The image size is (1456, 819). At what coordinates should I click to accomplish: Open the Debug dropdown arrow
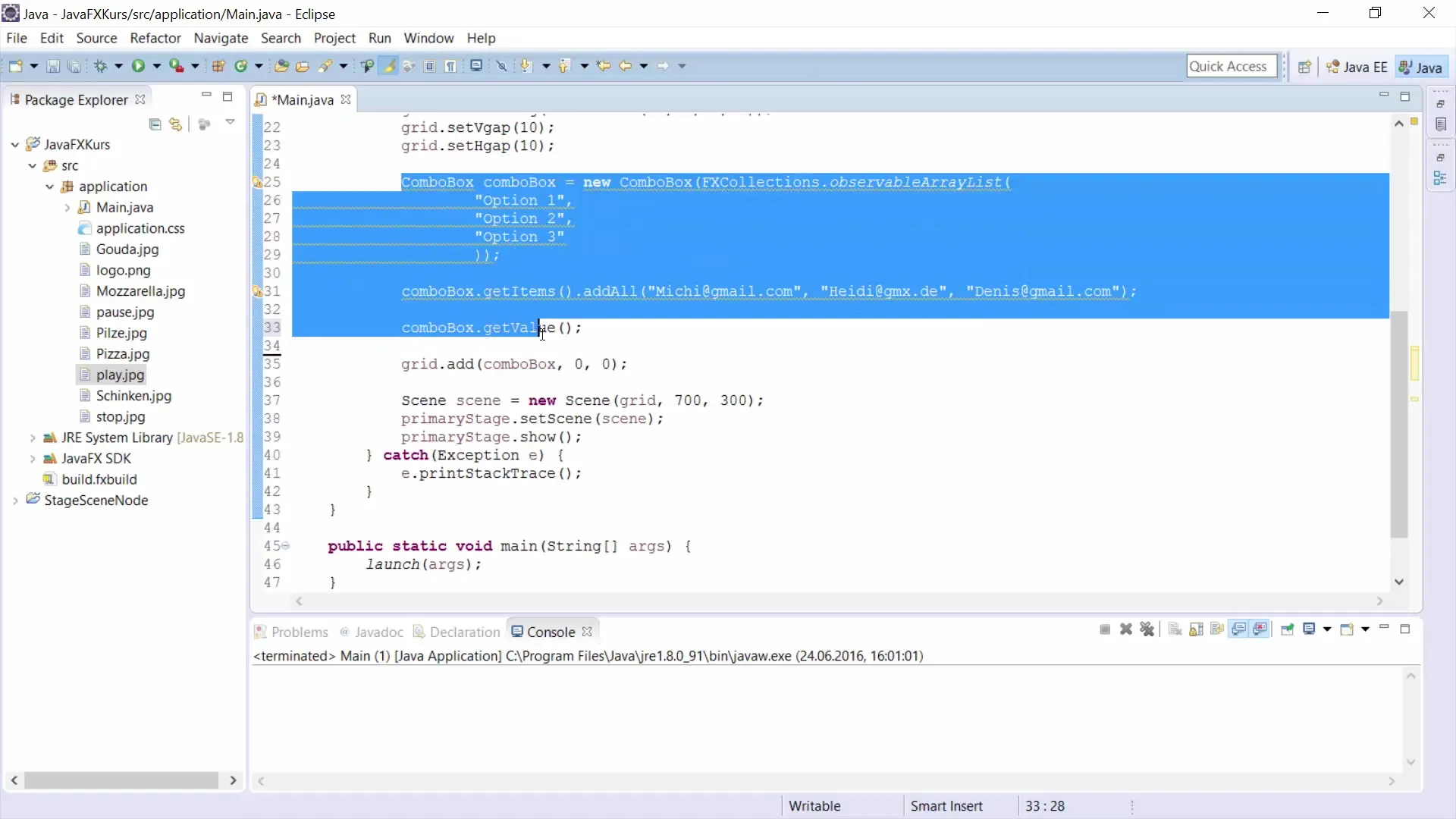coord(119,66)
